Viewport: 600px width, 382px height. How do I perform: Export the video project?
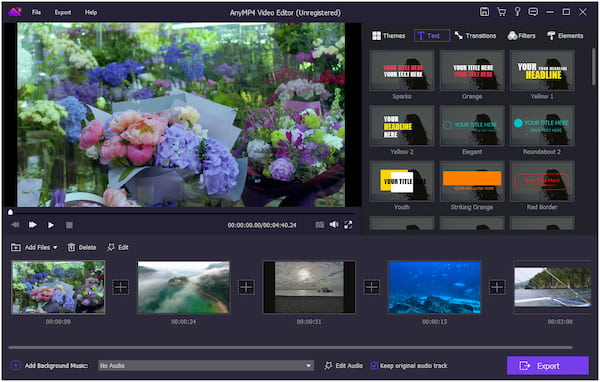click(x=548, y=366)
